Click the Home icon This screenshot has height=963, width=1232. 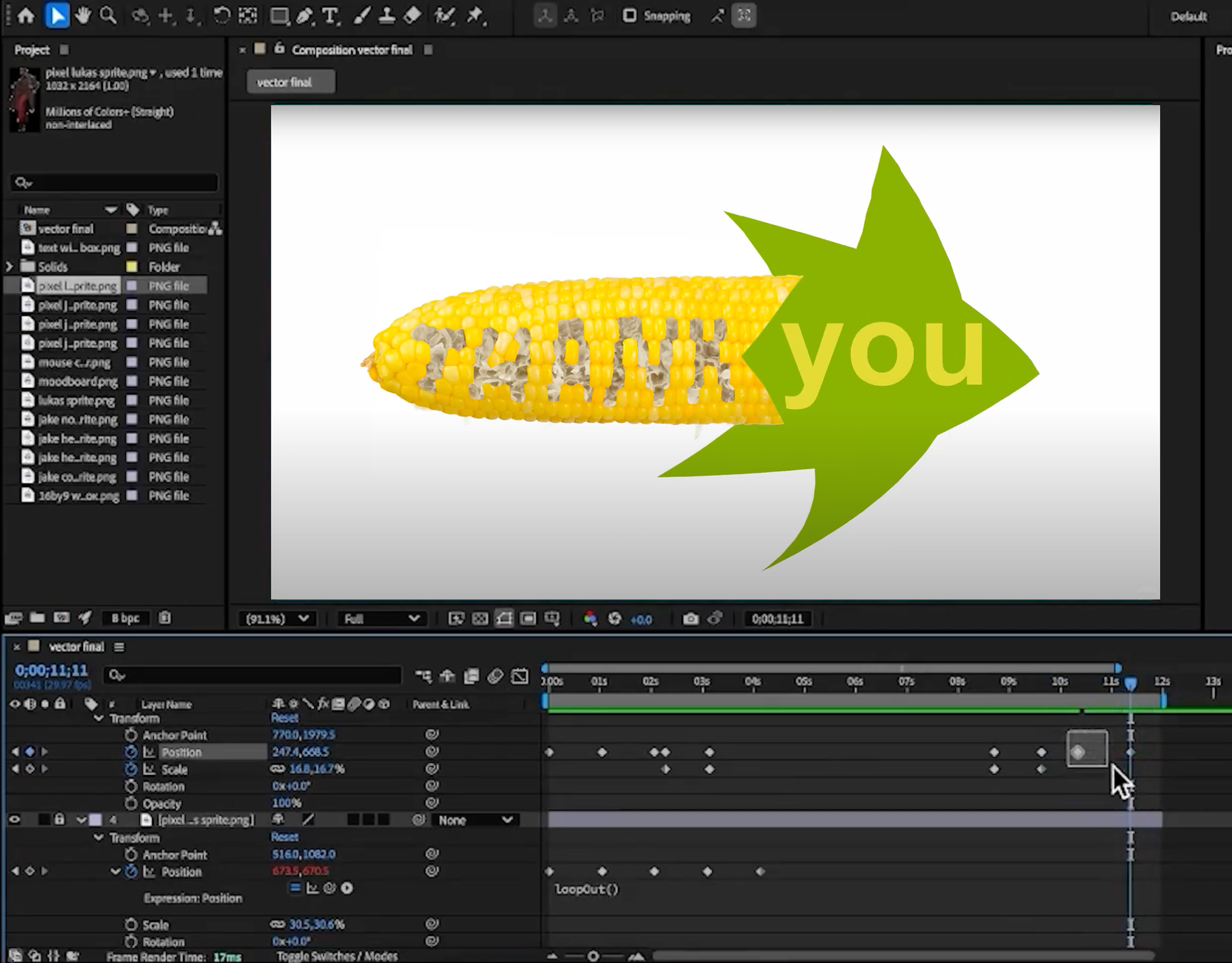25,16
